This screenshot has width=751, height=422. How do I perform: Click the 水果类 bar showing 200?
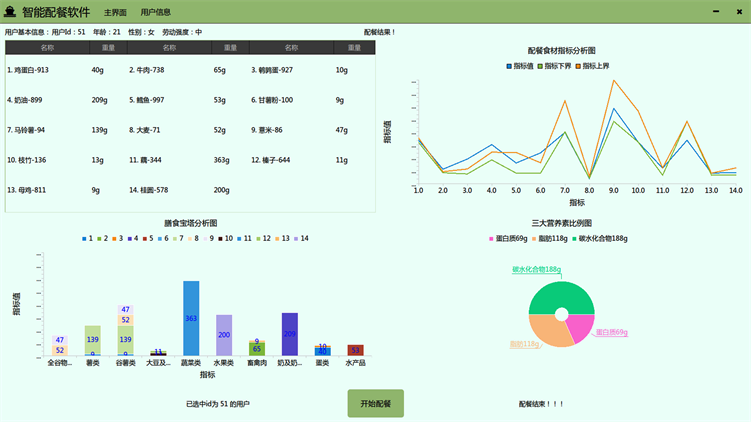point(224,335)
